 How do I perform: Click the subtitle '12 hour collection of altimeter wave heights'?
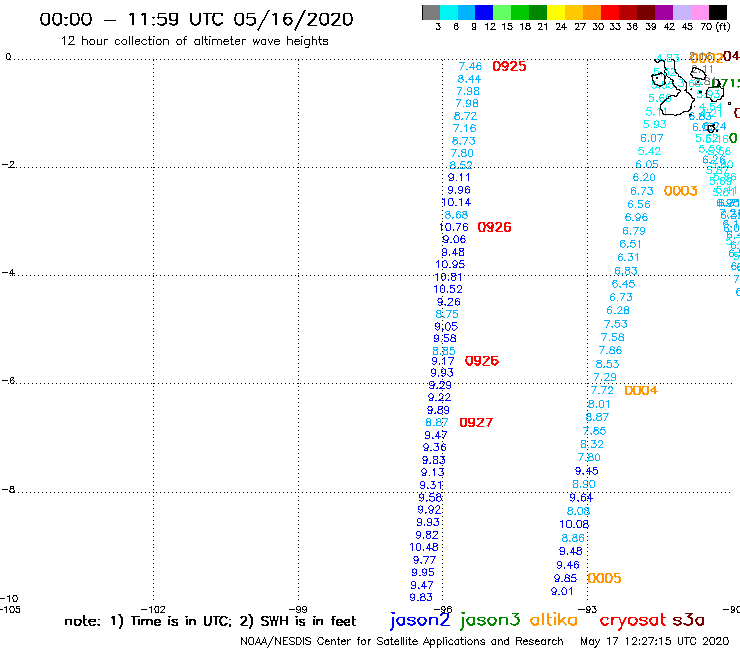[x=194, y=41]
